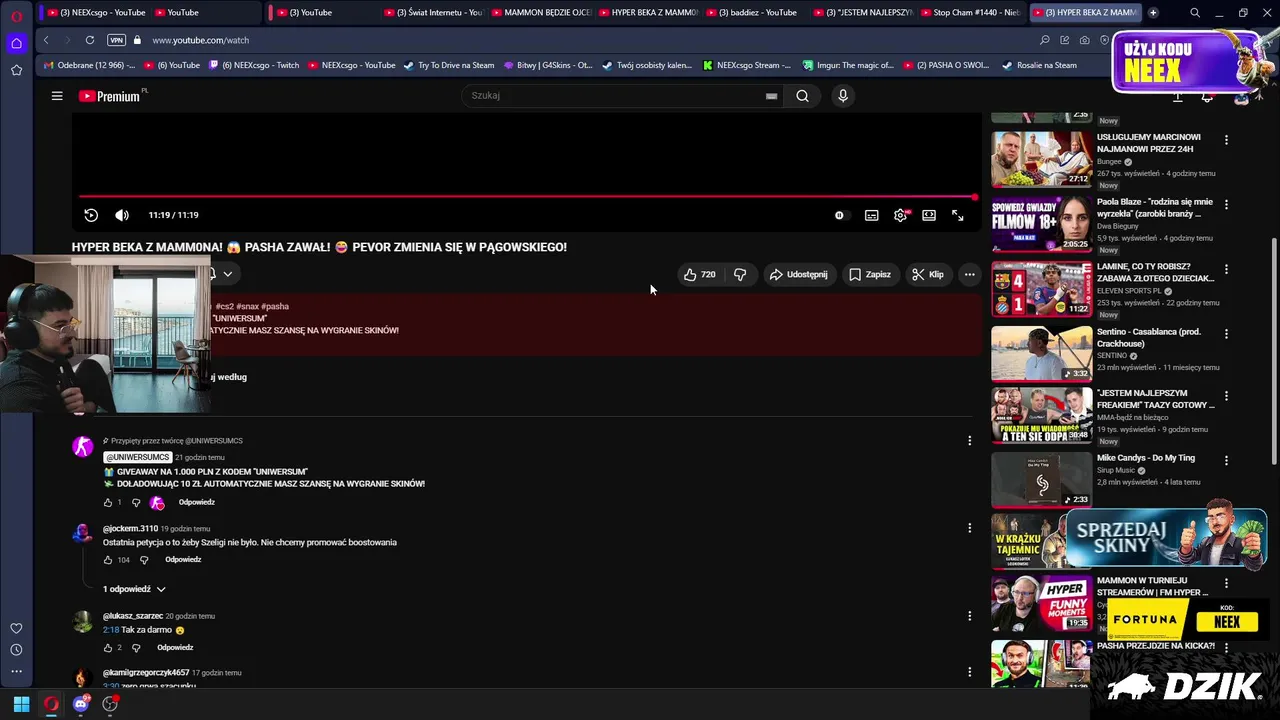This screenshot has height=720, width=1280.
Task: Switch to the 'baddiez - YouTube' tab
Action: coord(757,13)
